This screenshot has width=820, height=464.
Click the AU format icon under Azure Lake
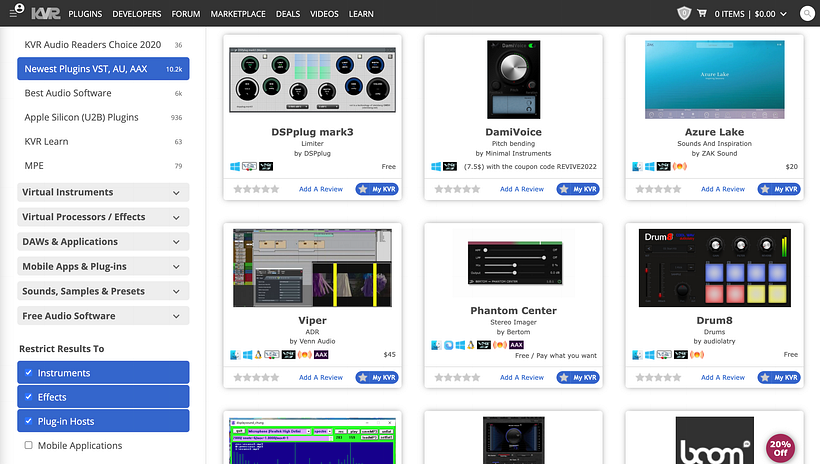pos(679,166)
